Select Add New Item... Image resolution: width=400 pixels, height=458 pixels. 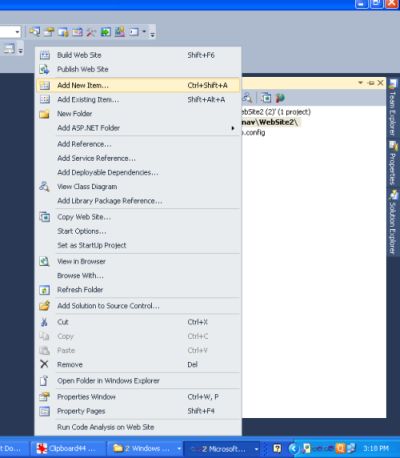coord(138,85)
